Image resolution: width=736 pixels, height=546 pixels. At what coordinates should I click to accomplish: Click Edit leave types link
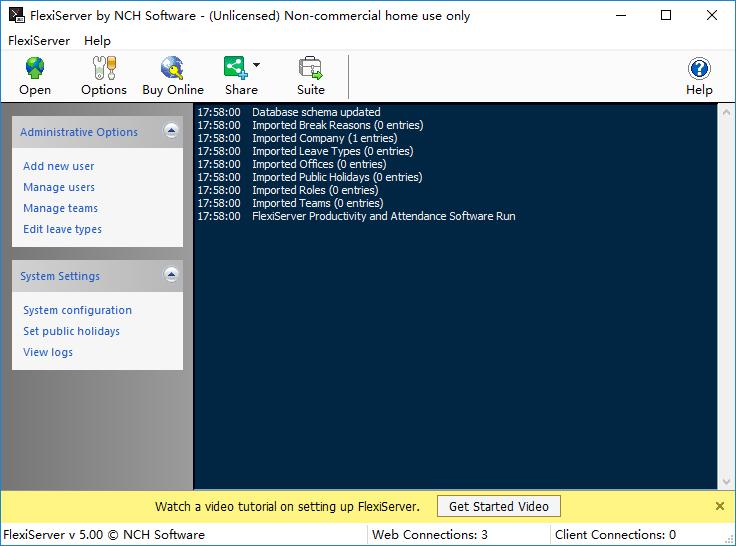(x=62, y=229)
